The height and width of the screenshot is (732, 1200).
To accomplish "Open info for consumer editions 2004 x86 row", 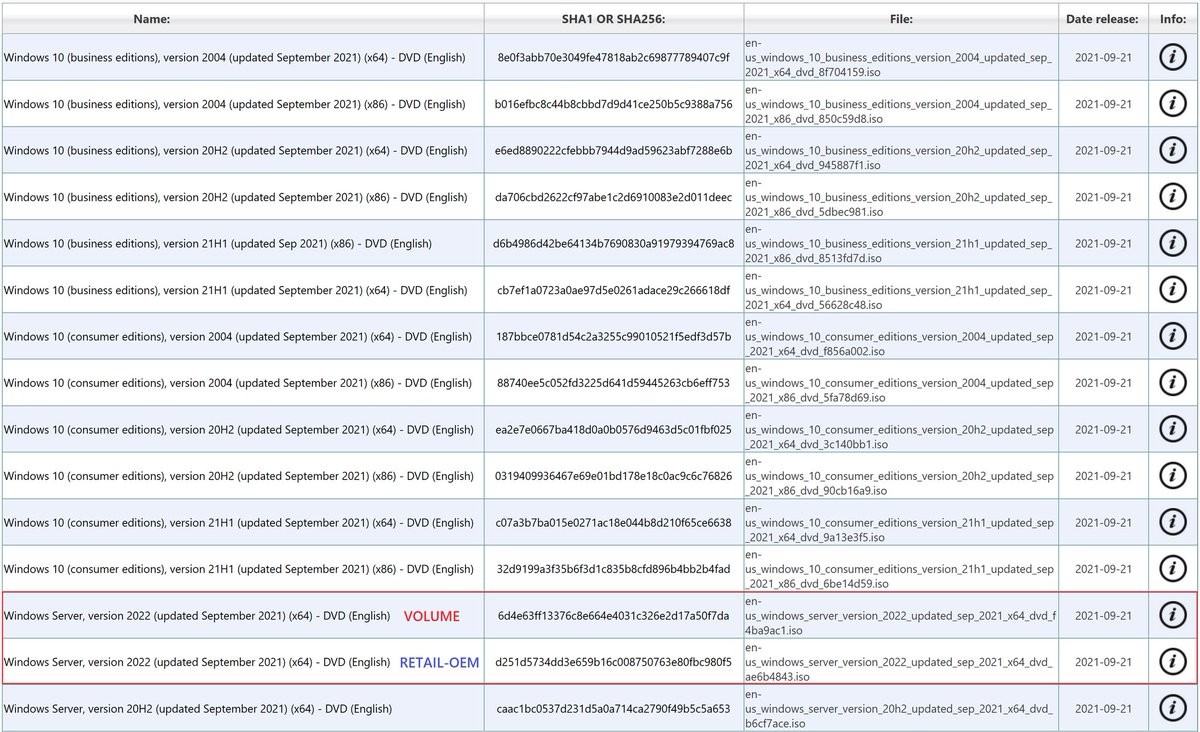I will tap(1171, 383).
